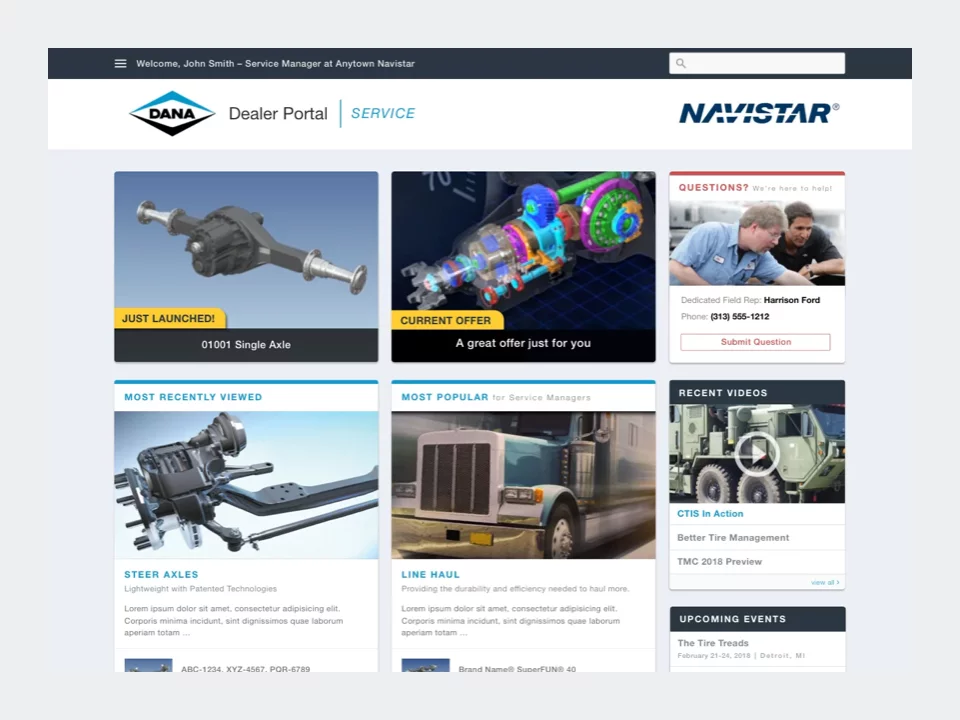Click the welcome message for John Smith
The width and height of the screenshot is (960, 720).
[x=275, y=64]
